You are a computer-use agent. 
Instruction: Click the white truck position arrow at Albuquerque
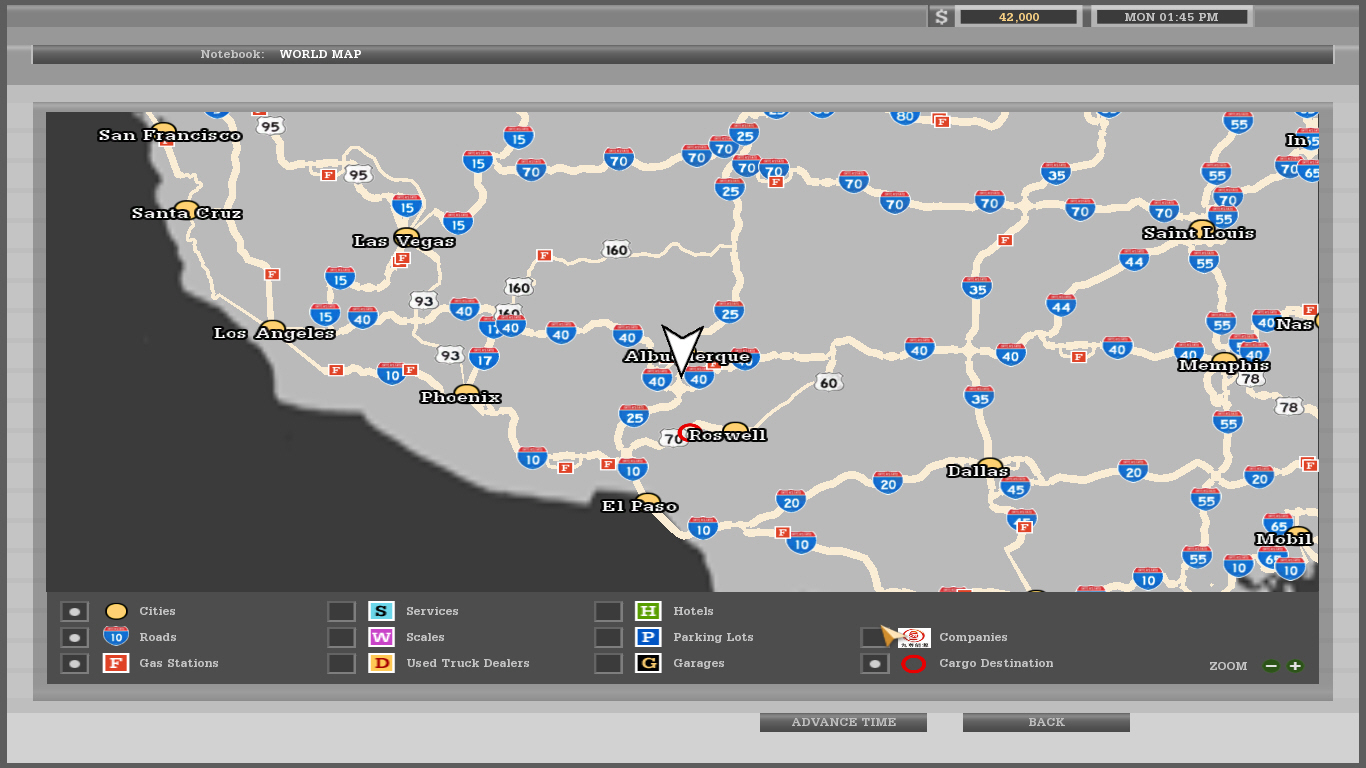(x=683, y=350)
